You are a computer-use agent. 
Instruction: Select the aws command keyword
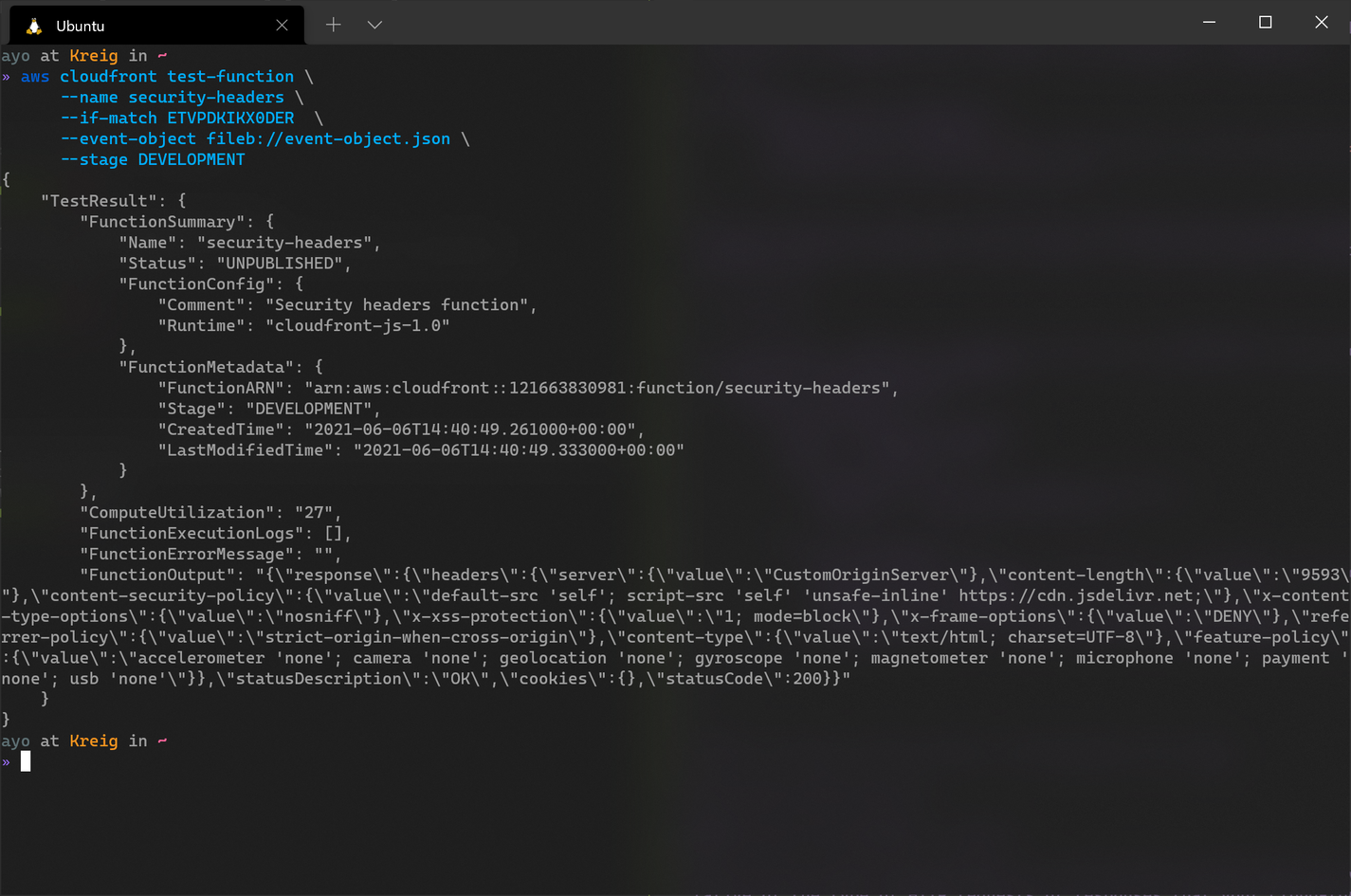coord(34,76)
